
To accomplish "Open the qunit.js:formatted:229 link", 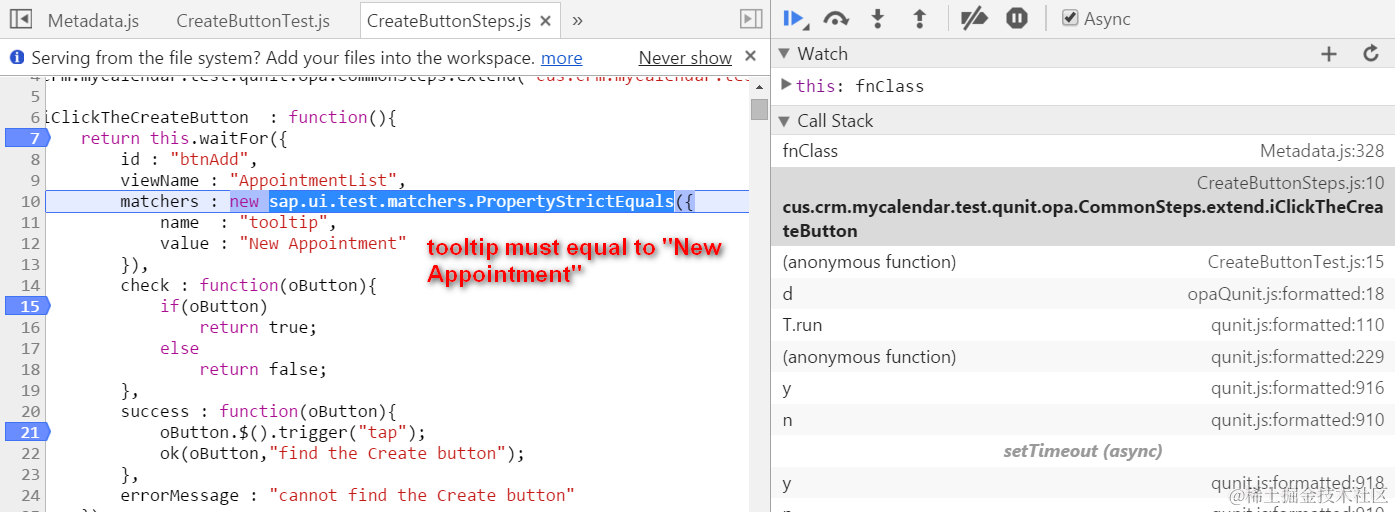I will point(1298,357).
